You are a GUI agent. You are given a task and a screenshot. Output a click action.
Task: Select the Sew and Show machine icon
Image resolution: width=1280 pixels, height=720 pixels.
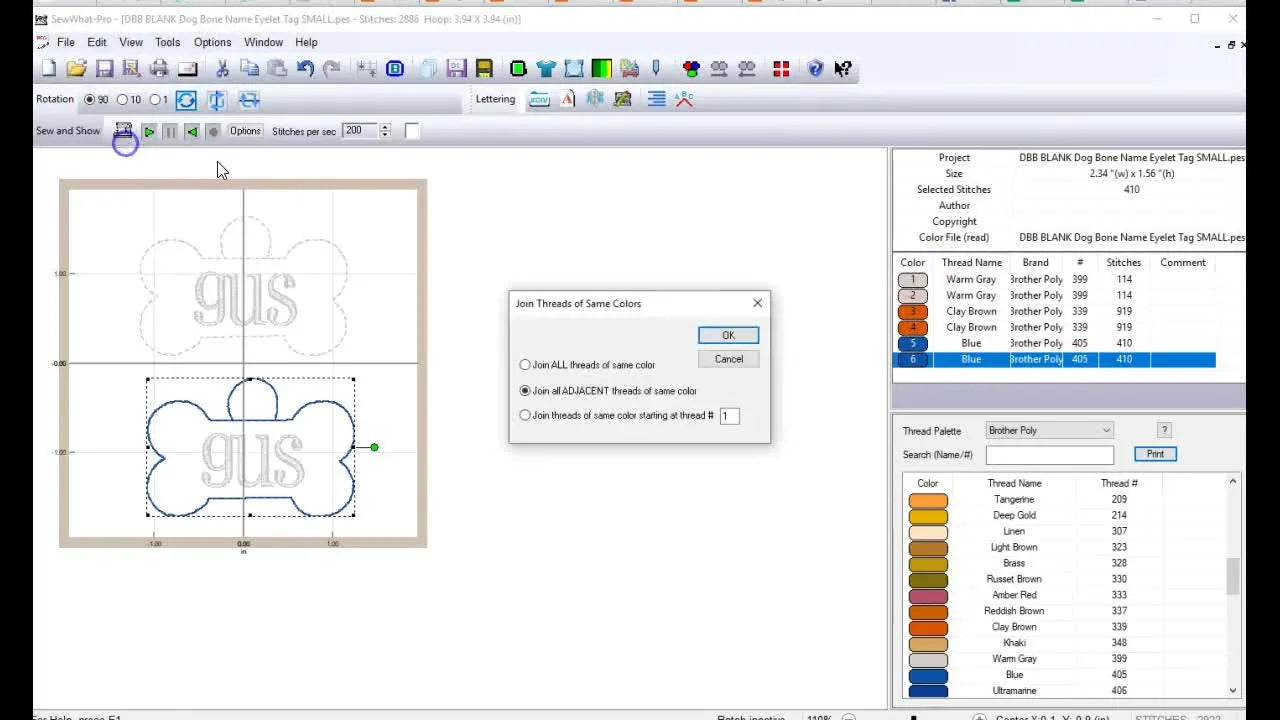pos(124,131)
